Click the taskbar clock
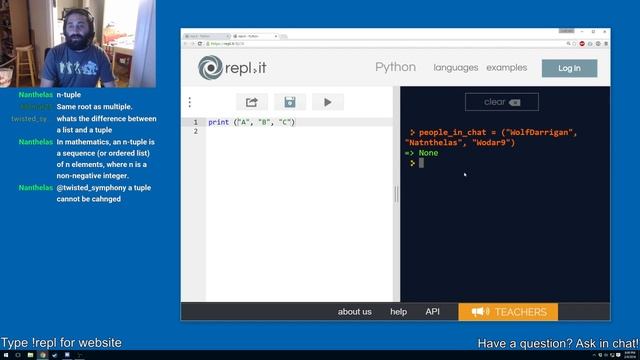This screenshot has width=640, height=360. [629, 355]
